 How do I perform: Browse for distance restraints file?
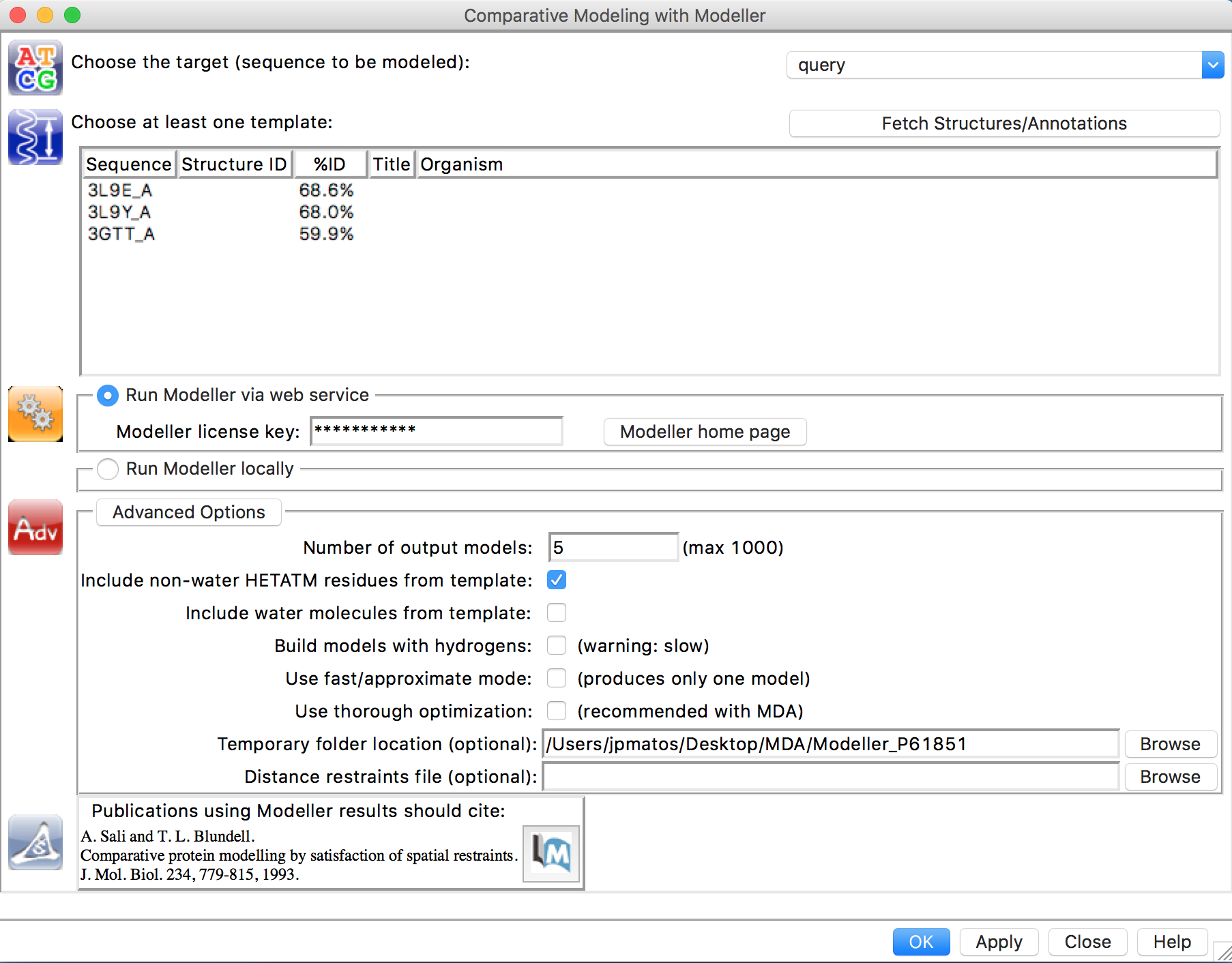pos(1170,777)
